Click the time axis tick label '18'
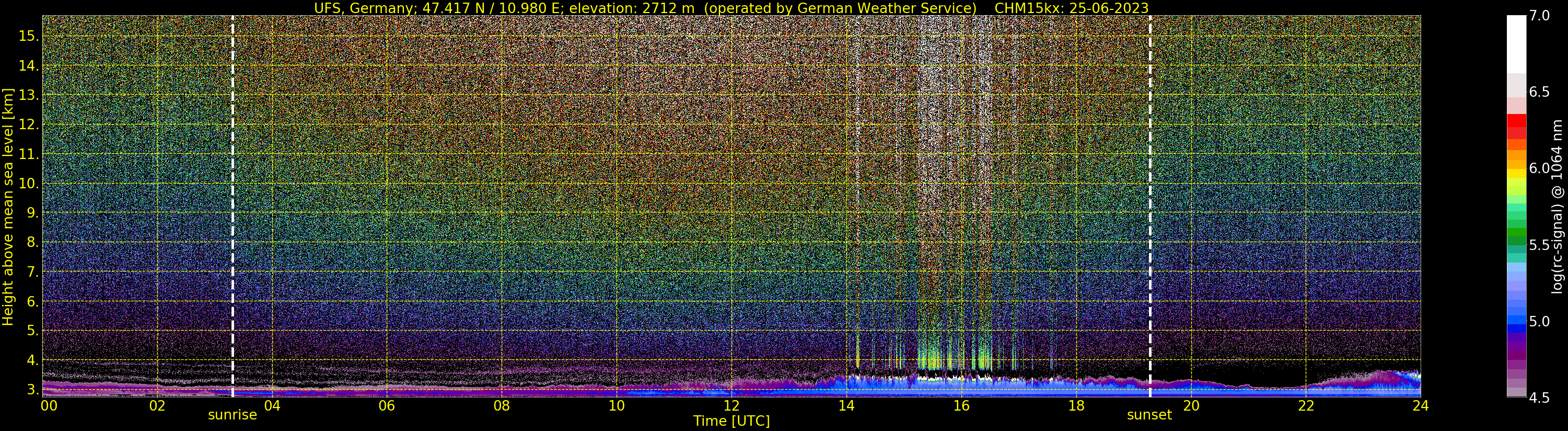Screen dimensions: 1568x431 click(1076, 405)
